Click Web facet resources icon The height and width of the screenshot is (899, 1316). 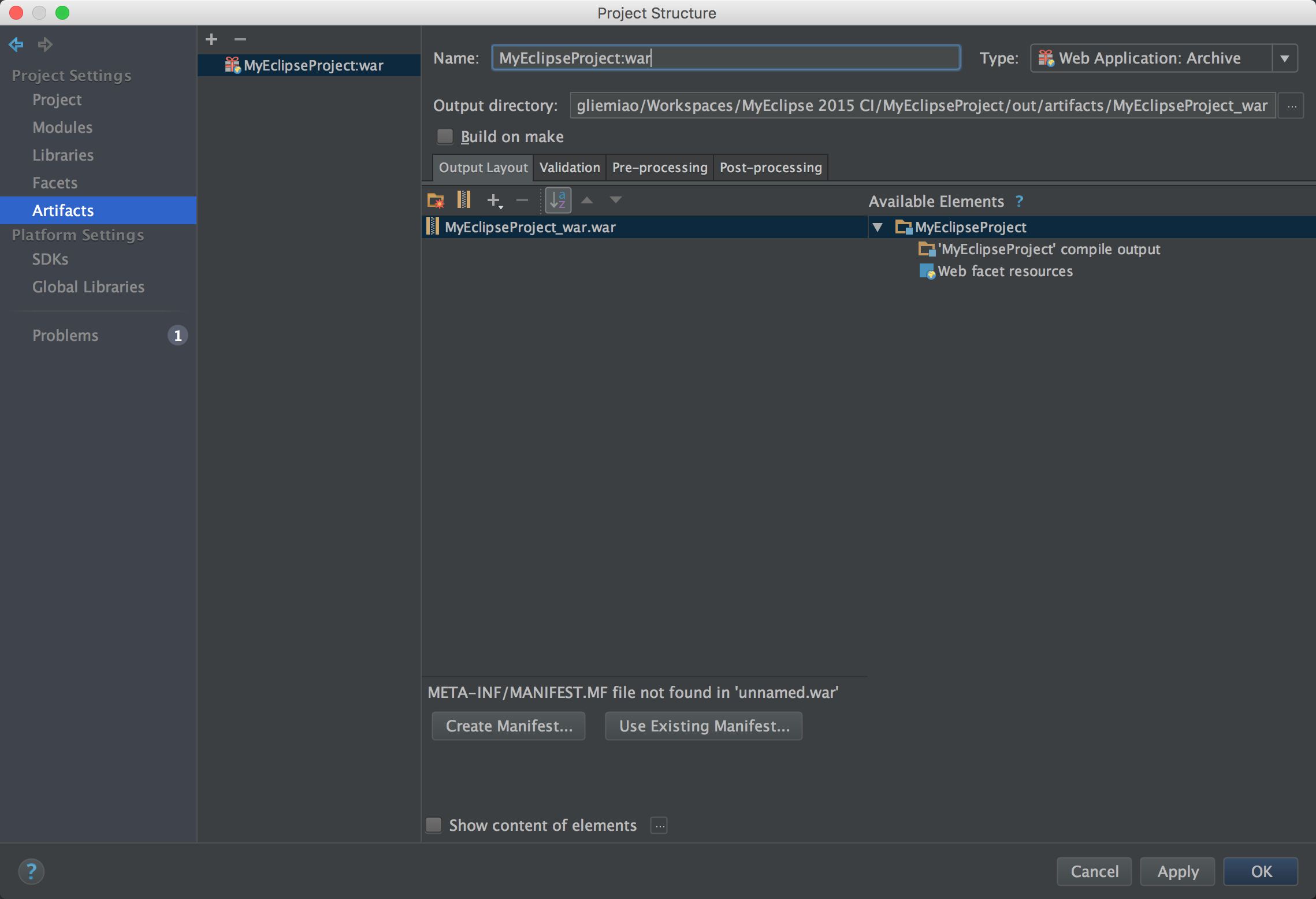point(927,271)
